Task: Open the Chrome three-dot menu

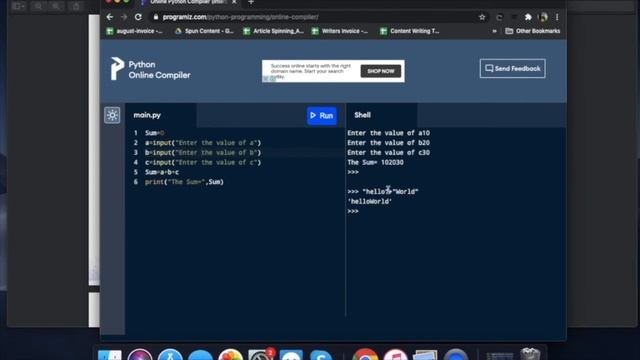Action: (x=557, y=17)
